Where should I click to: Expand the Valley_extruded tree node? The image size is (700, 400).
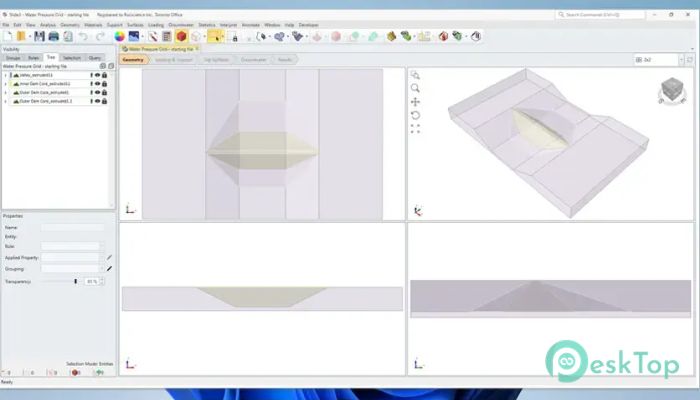(x=5, y=75)
